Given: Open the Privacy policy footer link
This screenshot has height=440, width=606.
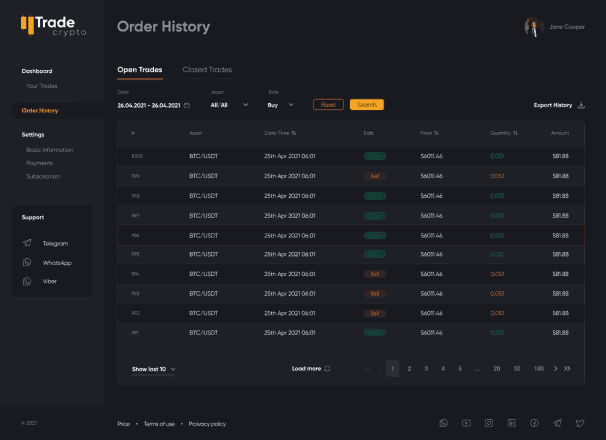Looking at the screenshot, I should tap(207, 424).
